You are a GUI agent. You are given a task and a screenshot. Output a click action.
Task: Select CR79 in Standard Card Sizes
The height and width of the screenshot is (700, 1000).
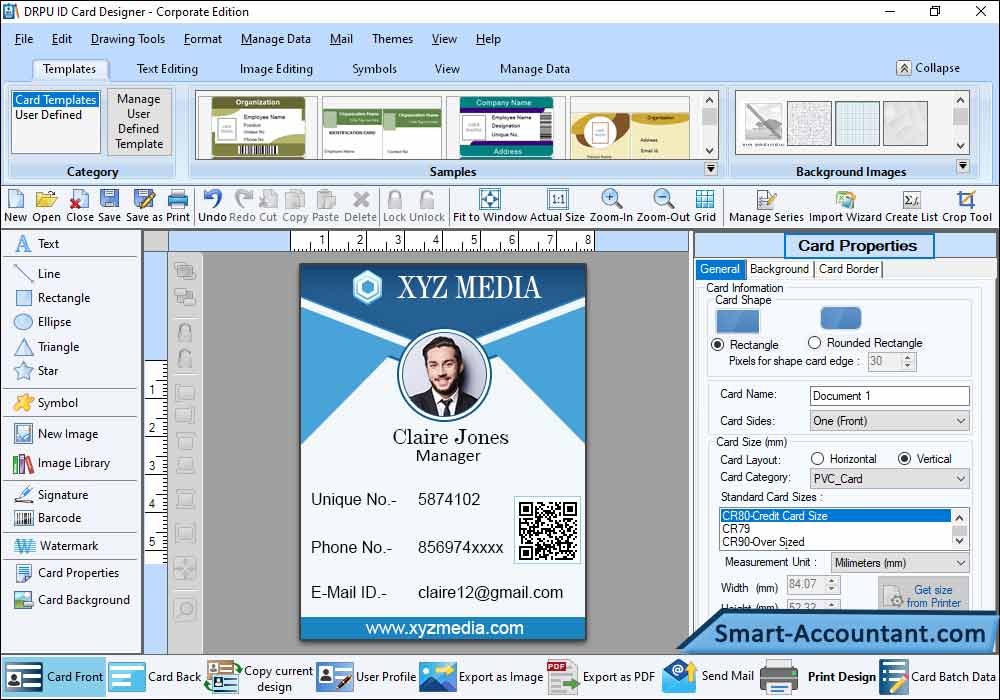pos(835,529)
